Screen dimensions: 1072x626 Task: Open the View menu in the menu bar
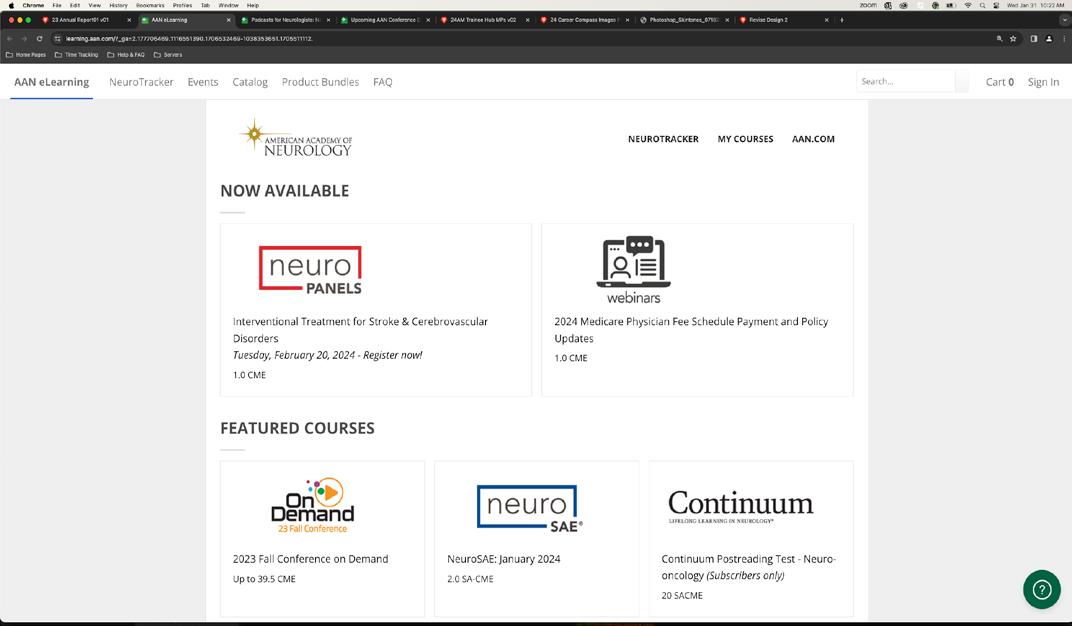click(94, 5)
